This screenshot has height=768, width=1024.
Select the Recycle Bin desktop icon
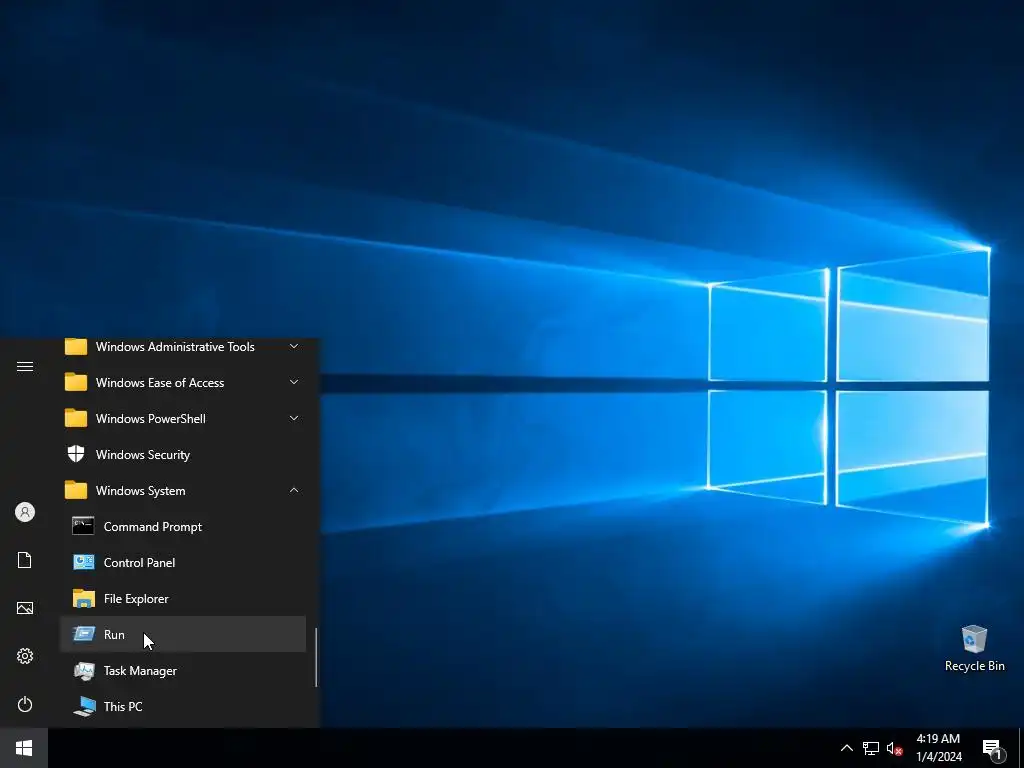974,639
